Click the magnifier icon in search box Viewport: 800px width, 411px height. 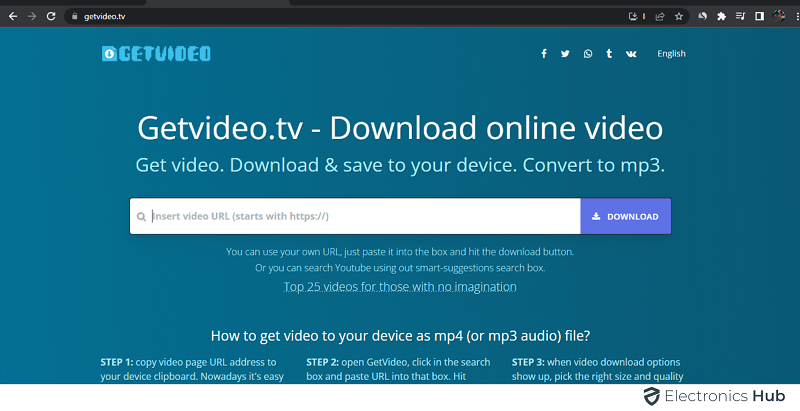[x=141, y=217]
